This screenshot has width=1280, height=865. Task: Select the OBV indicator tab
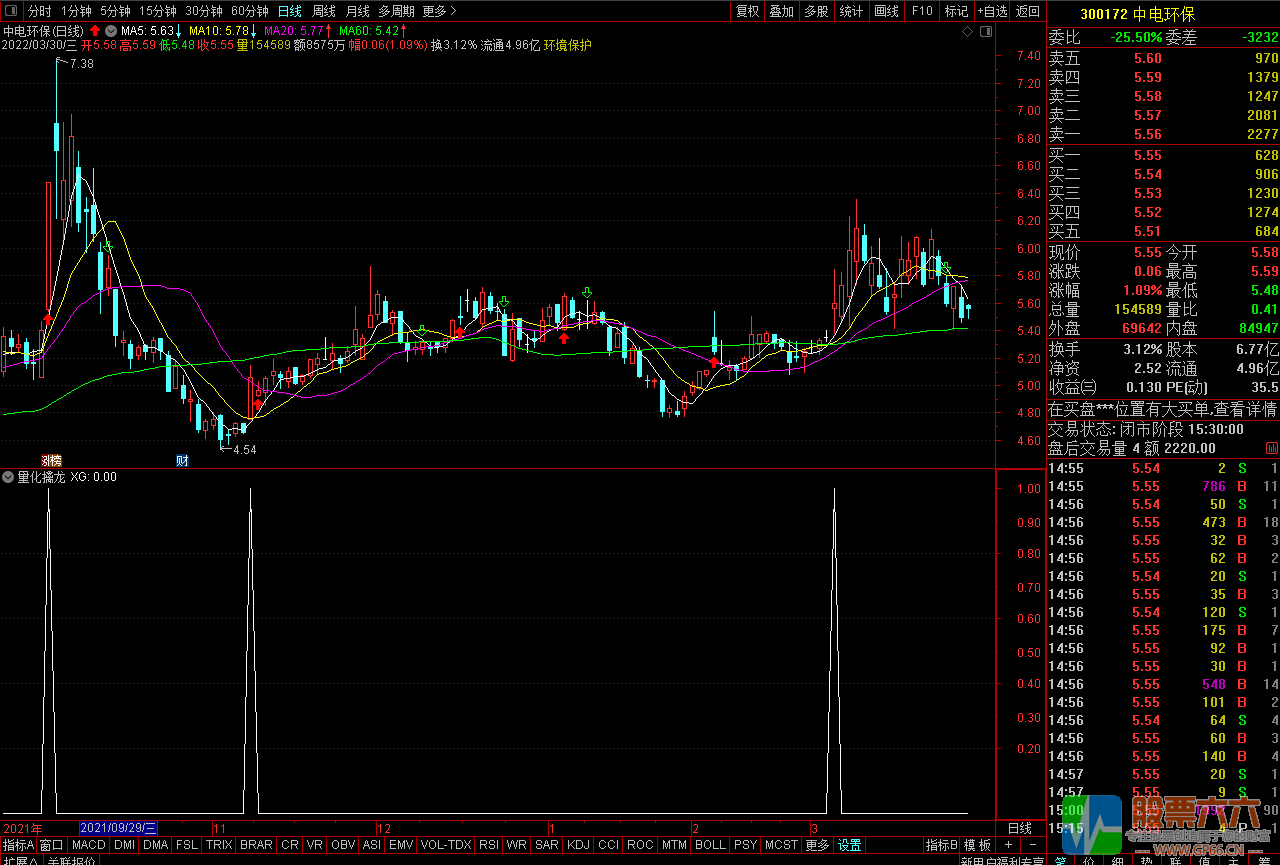pos(343,845)
